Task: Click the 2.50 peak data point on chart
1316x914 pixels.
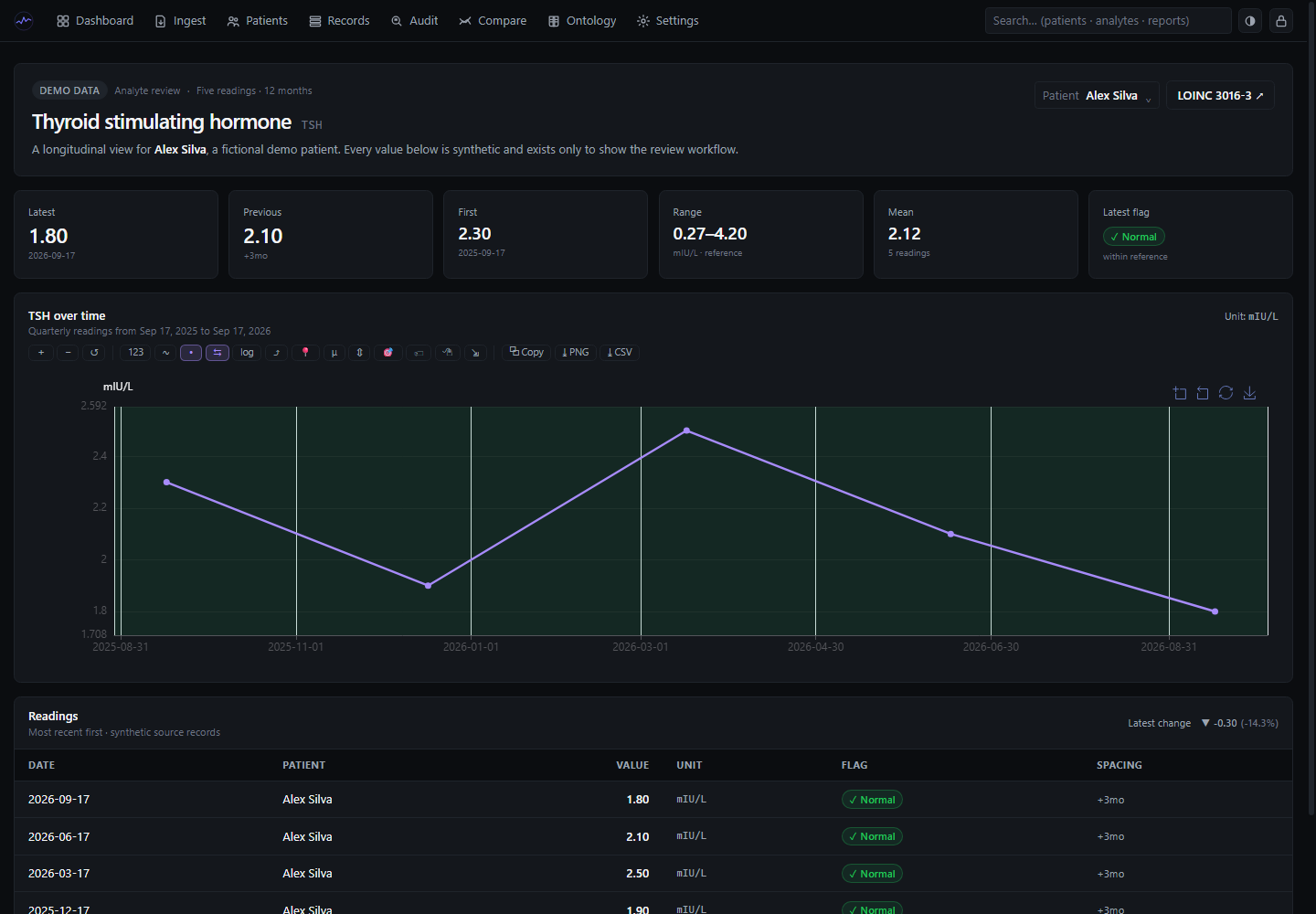Action: point(686,430)
